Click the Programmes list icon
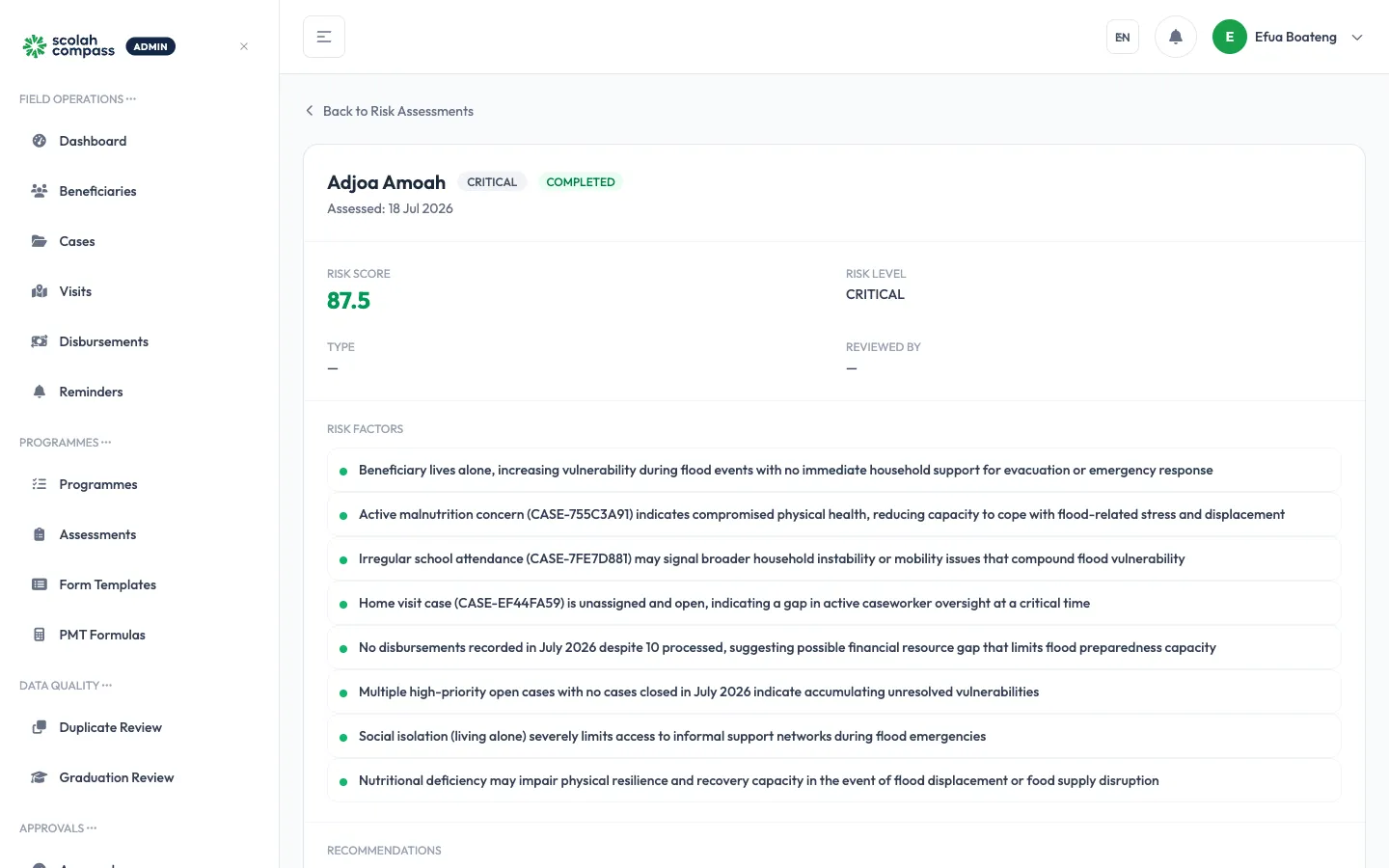 pyautogui.click(x=40, y=484)
